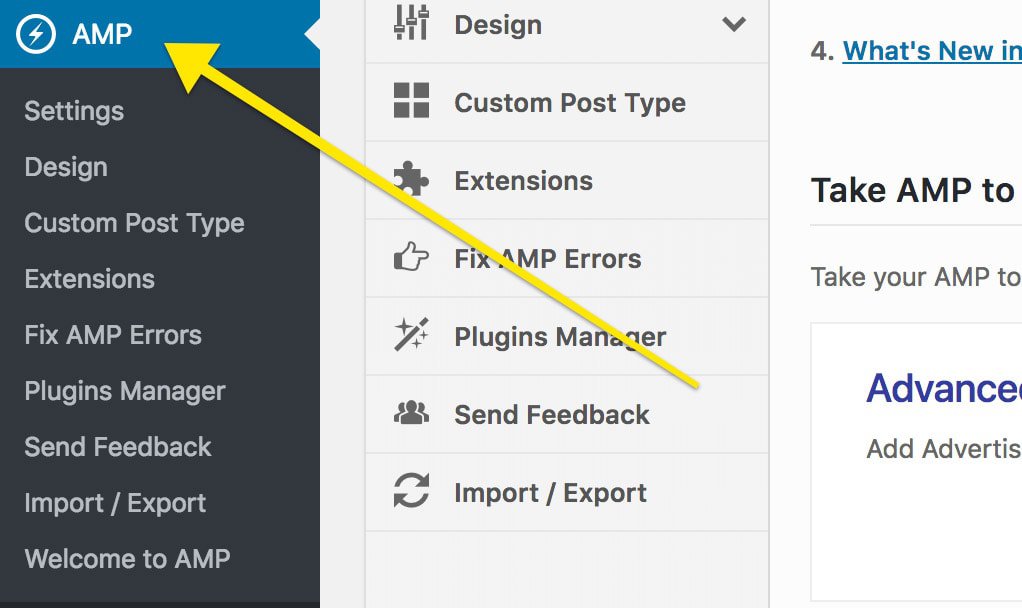
Task: Open Fix AMP Errors from dark sidebar
Action: click(x=113, y=335)
